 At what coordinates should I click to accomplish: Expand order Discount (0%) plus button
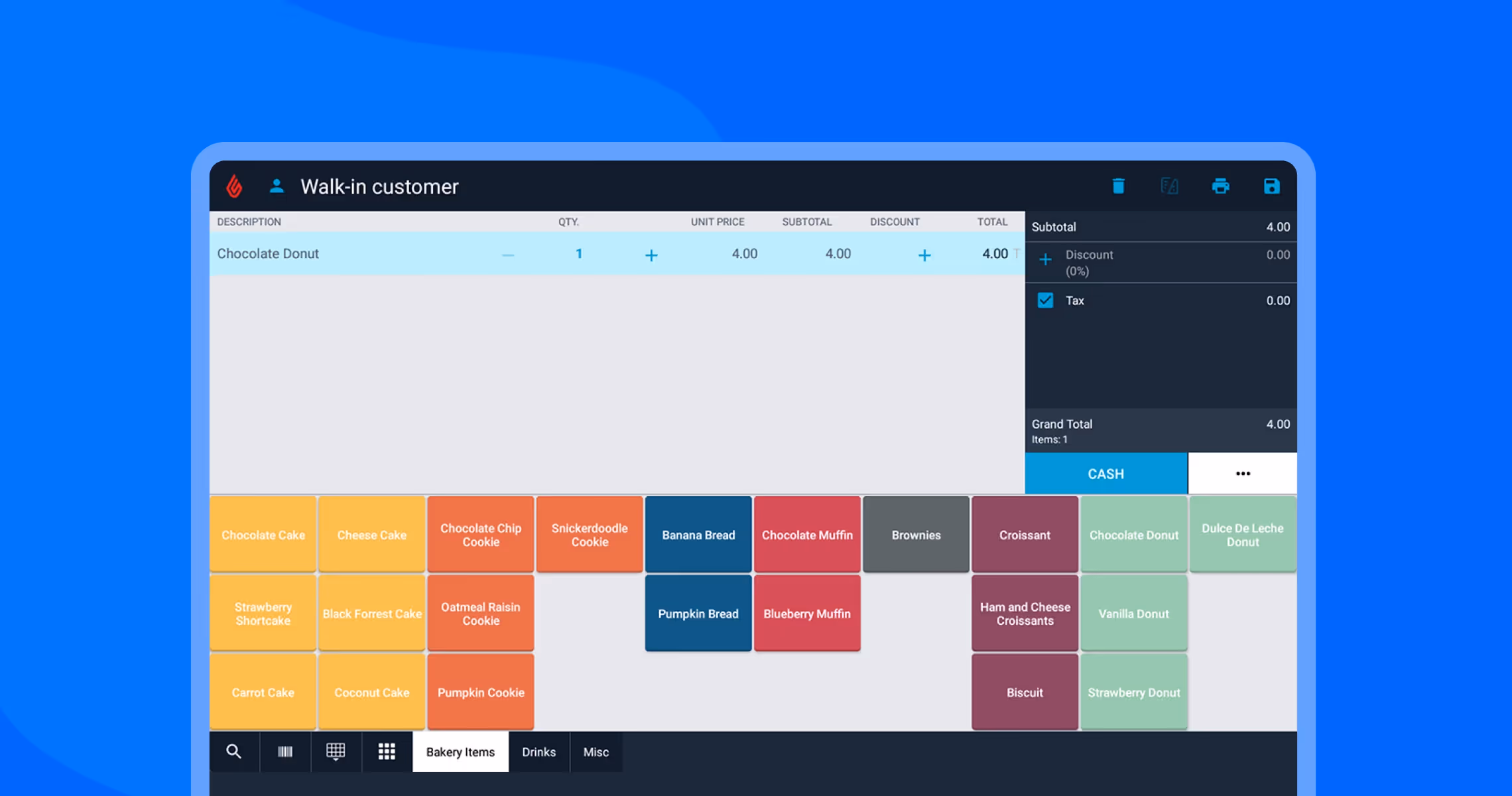coord(1045,259)
